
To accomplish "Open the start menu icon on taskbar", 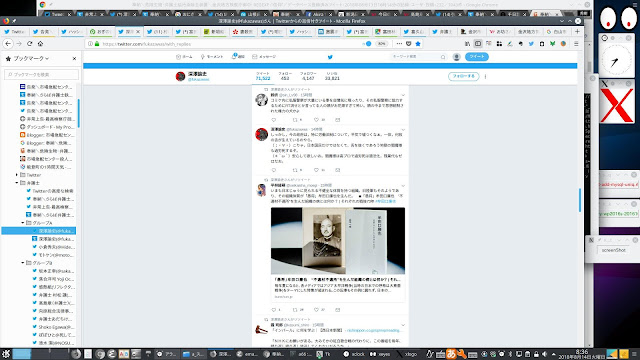I will tap(6, 354).
